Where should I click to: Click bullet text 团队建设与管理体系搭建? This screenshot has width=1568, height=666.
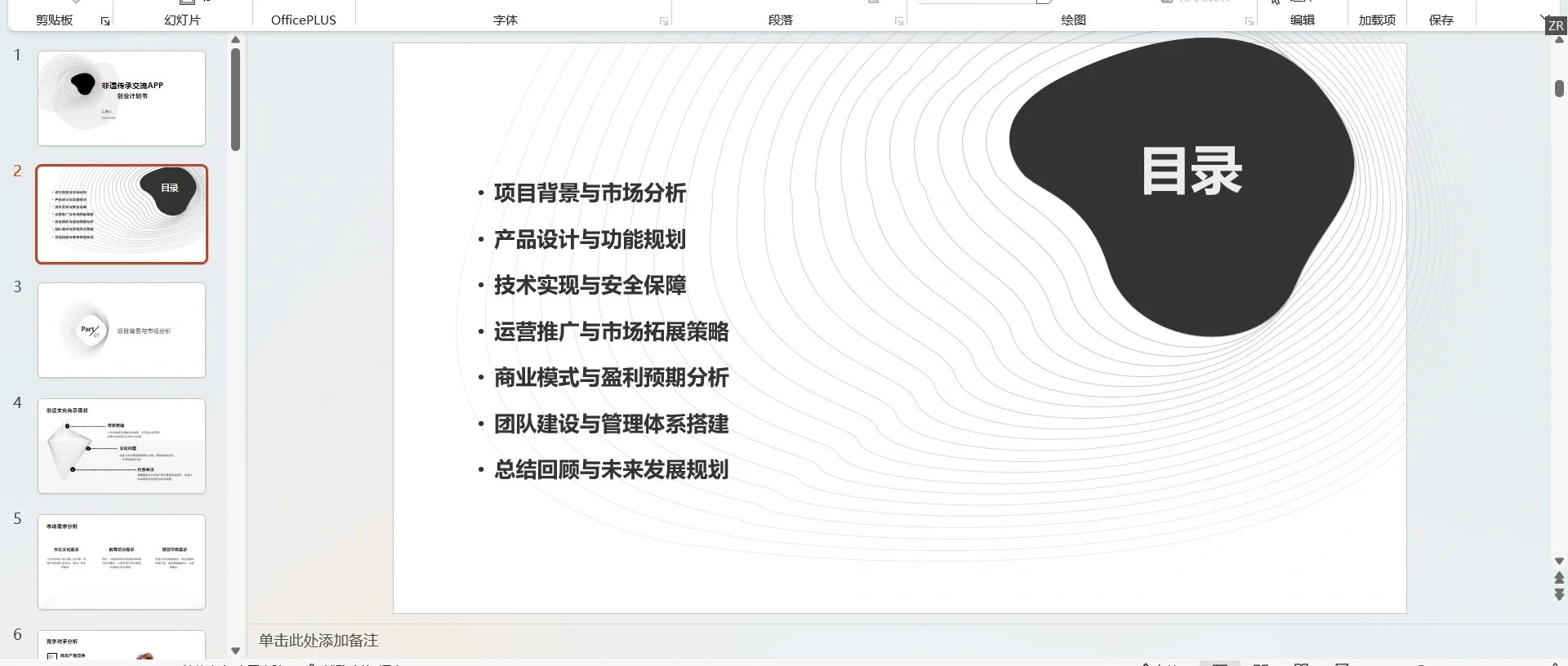611,424
